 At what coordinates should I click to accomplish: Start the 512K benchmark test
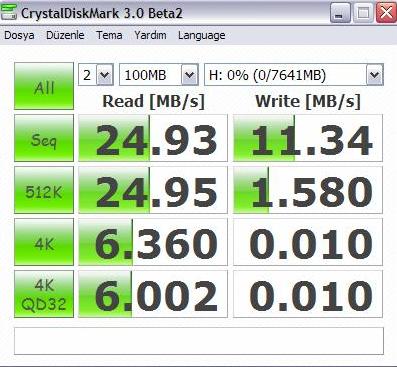click(x=44, y=190)
